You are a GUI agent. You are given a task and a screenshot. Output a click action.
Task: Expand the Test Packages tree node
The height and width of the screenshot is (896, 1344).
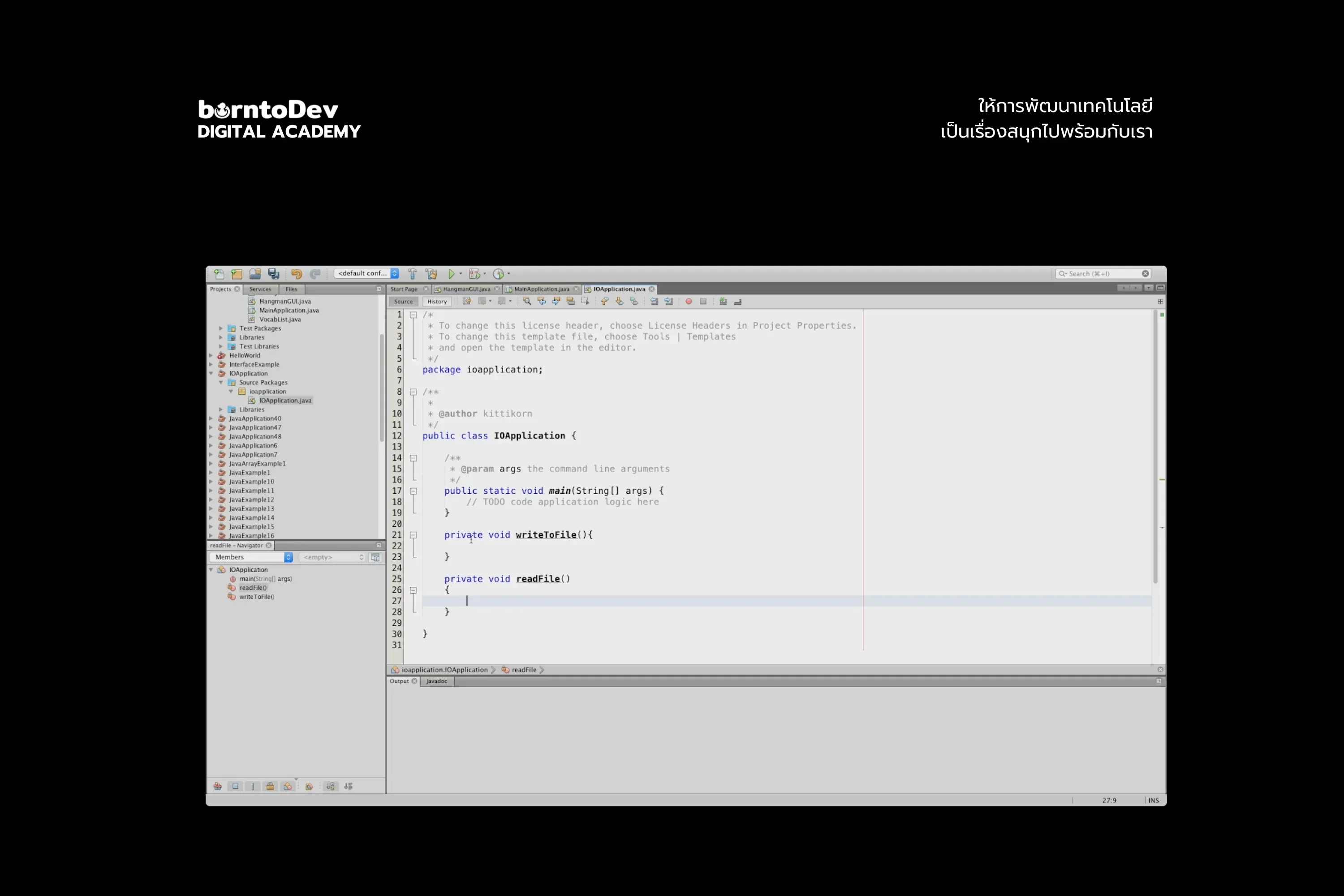click(x=221, y=328)
